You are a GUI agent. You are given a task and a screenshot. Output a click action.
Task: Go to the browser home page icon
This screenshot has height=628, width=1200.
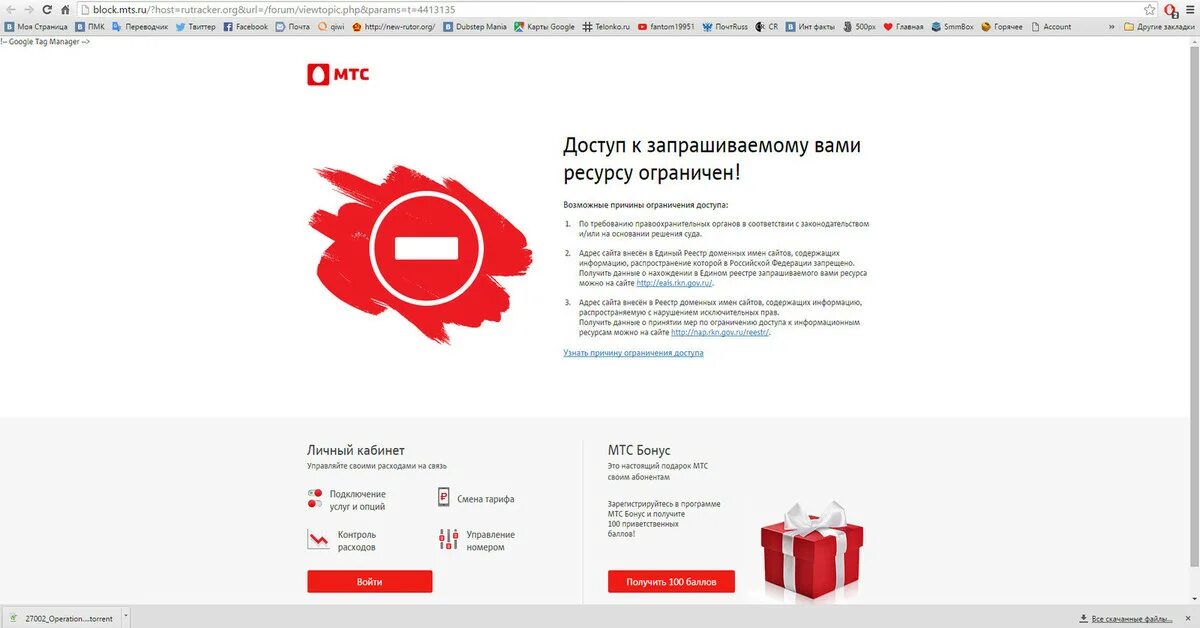pyautogui.click(x=65, y=9)
